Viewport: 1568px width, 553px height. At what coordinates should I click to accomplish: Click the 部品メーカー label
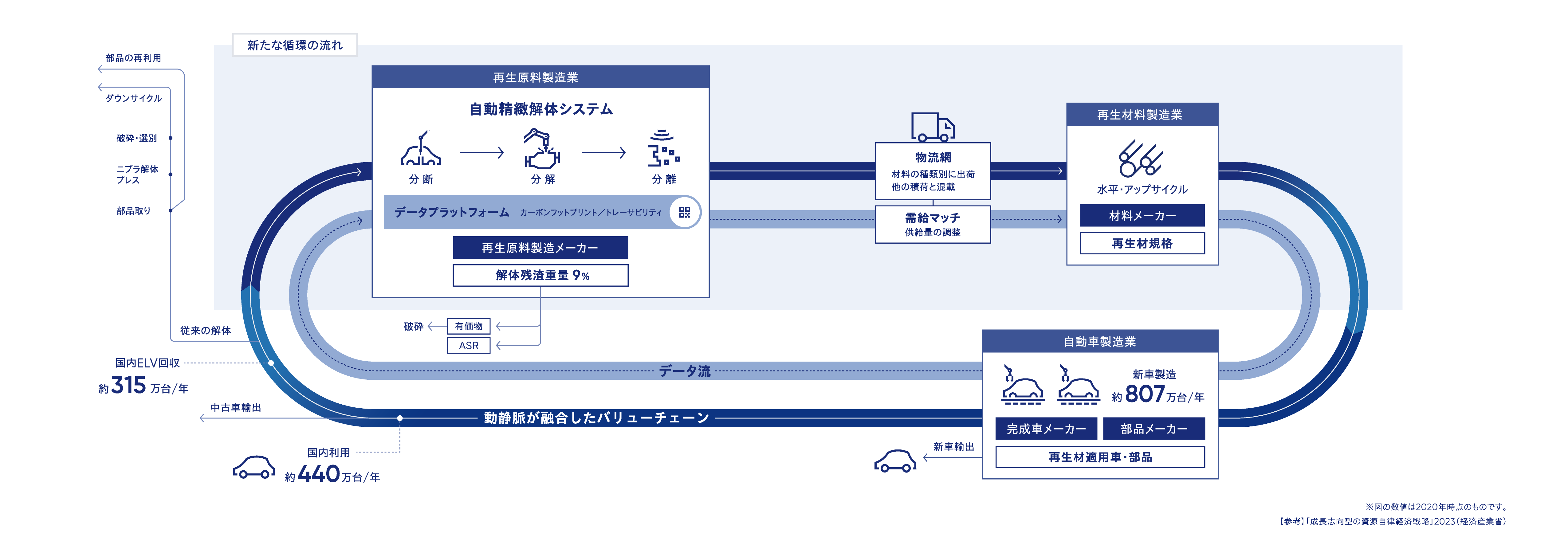click(1154, 429)
